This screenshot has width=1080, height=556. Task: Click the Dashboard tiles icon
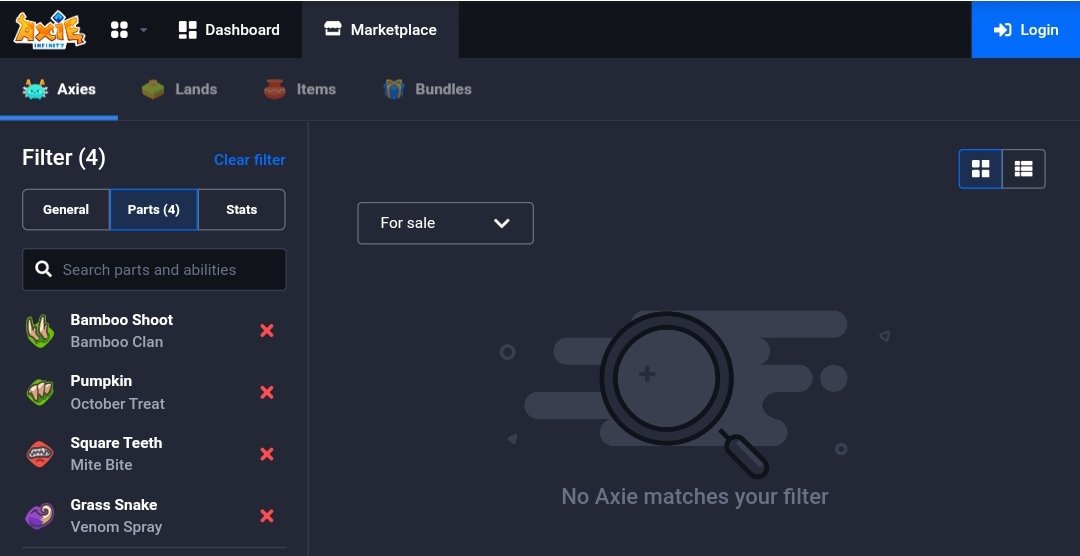click(187, 30)
